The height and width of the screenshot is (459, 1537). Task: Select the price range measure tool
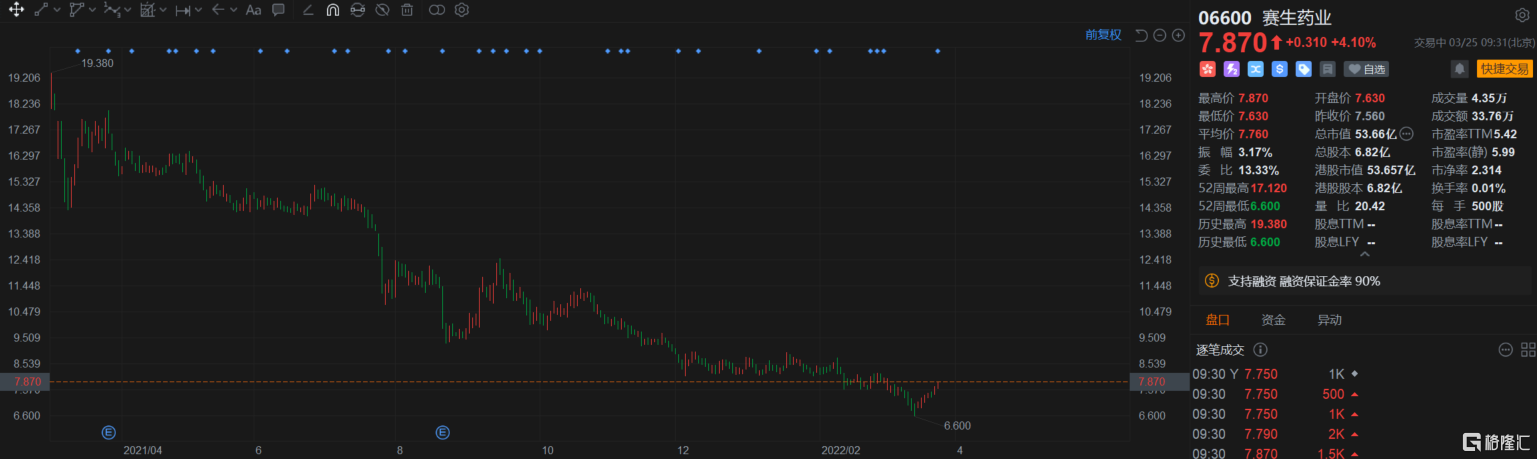click(182, 10)
